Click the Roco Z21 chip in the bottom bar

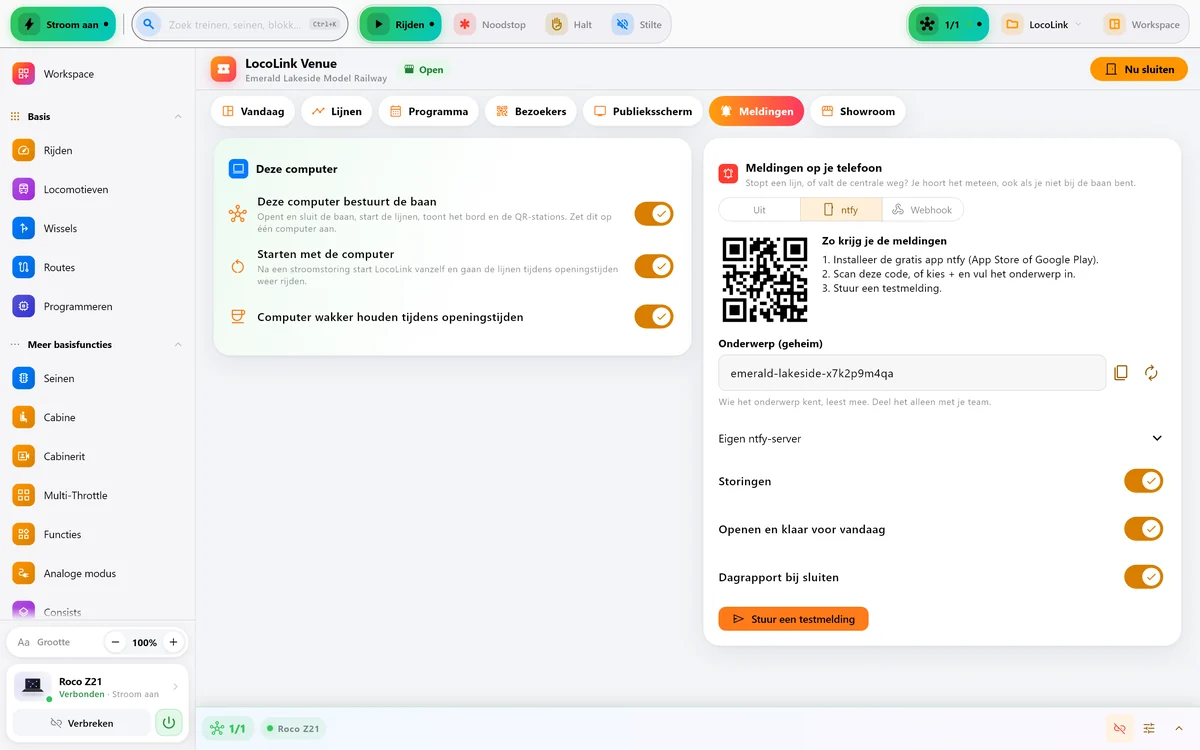(293, 729)
